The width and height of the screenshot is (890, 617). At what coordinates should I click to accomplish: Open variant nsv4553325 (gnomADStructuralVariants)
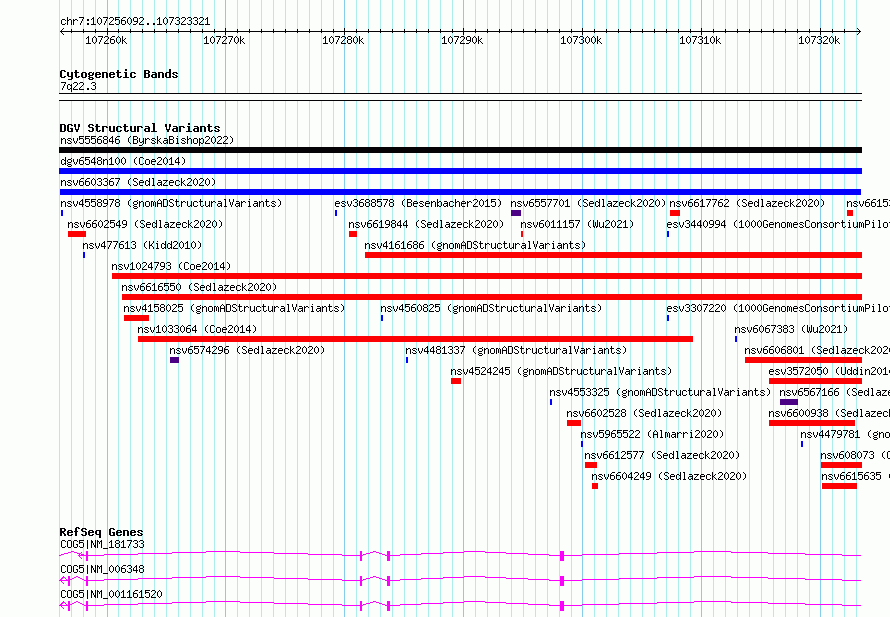tap(660, 392)
